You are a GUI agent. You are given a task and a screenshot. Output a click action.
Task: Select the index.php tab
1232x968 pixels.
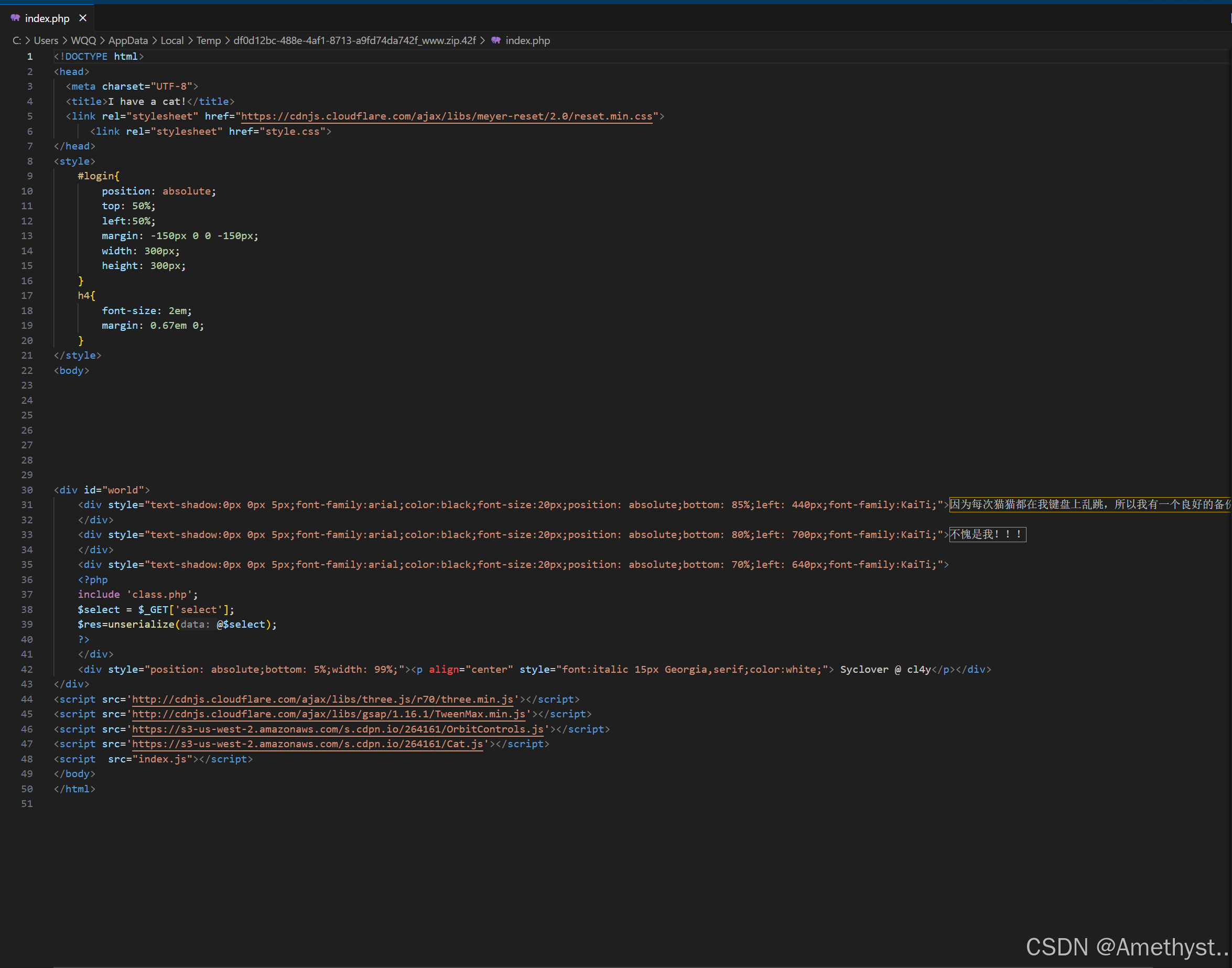tap(47, 18)
